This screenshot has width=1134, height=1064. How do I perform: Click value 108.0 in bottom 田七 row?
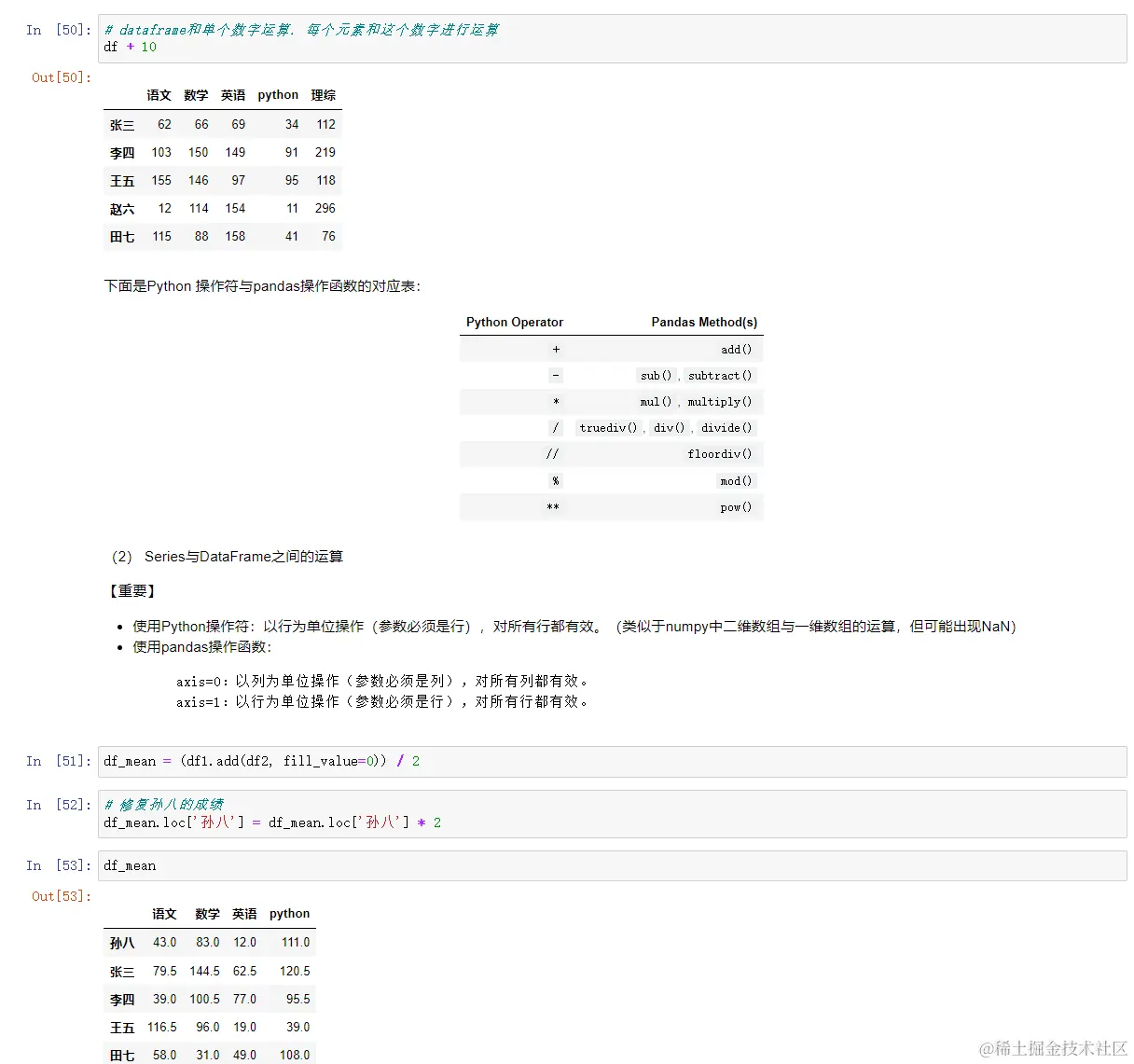point(295,1055)
